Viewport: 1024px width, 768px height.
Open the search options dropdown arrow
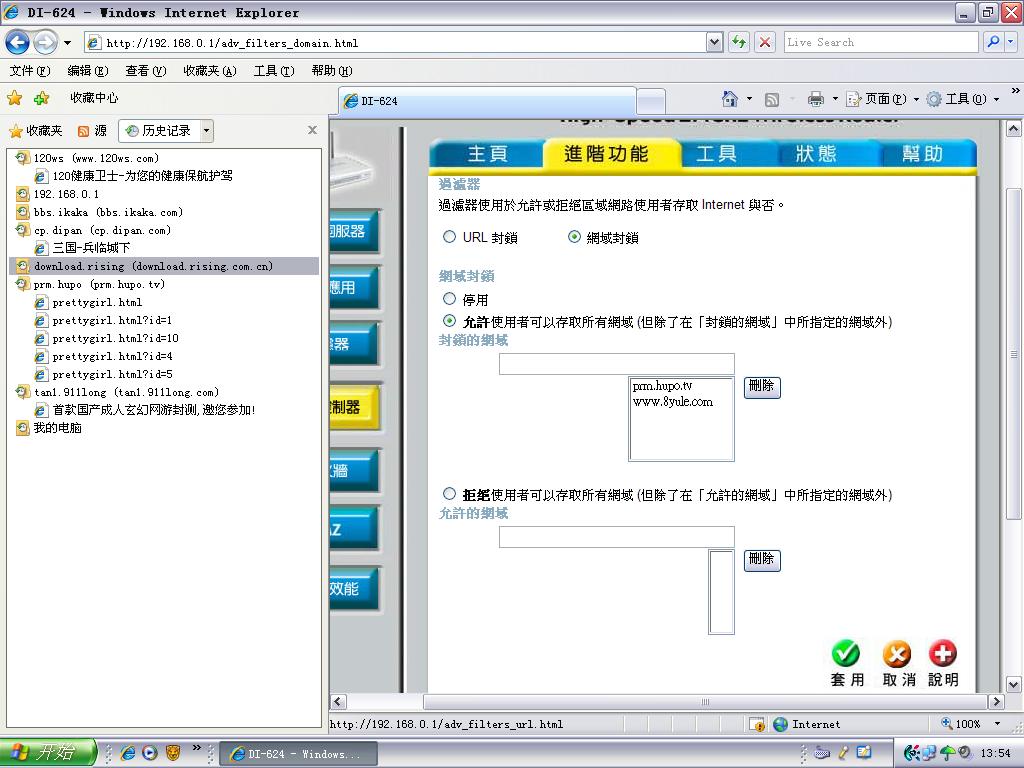[x=1011, y=42]
